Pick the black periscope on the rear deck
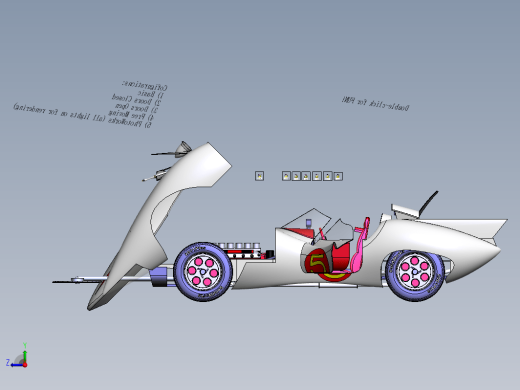This screenshot has width=520, height=390. tap(429, 202)
